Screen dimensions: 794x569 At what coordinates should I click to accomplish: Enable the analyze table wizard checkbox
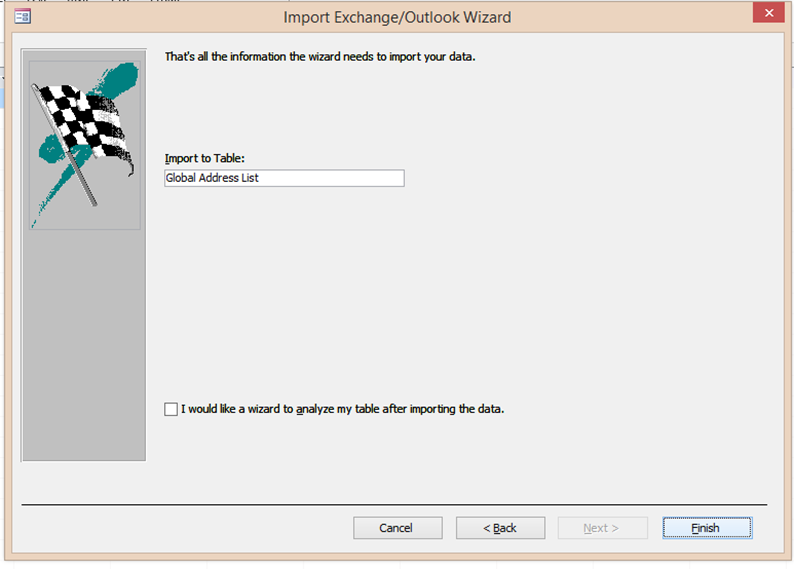pyautogui.click(x=171, y=409)
